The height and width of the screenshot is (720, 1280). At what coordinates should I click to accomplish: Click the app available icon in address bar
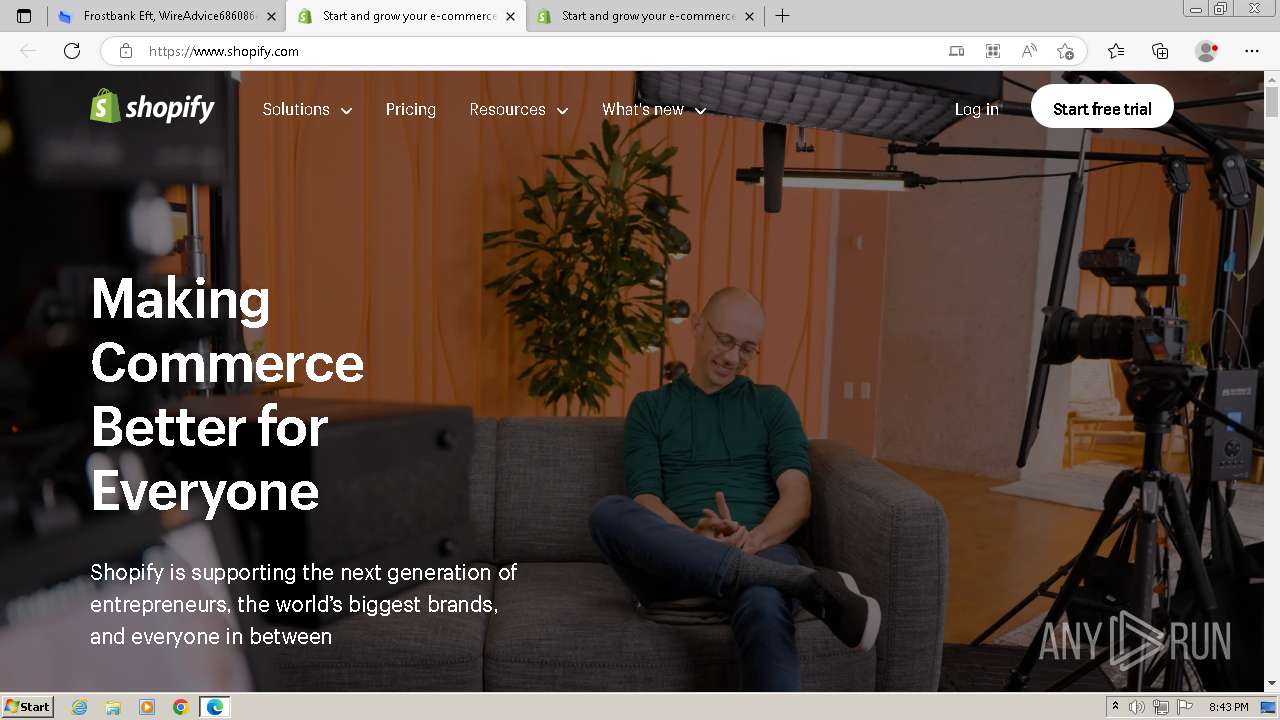pyautogui.click(x=957, y=51)
